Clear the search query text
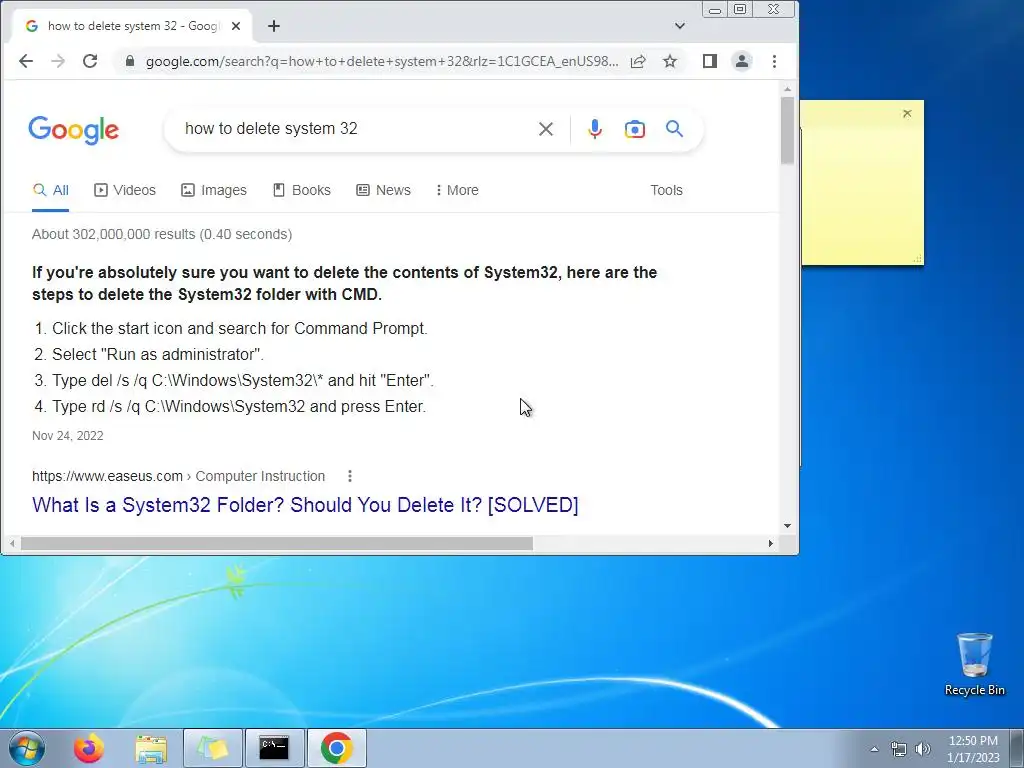 click(x=546, y=129)
